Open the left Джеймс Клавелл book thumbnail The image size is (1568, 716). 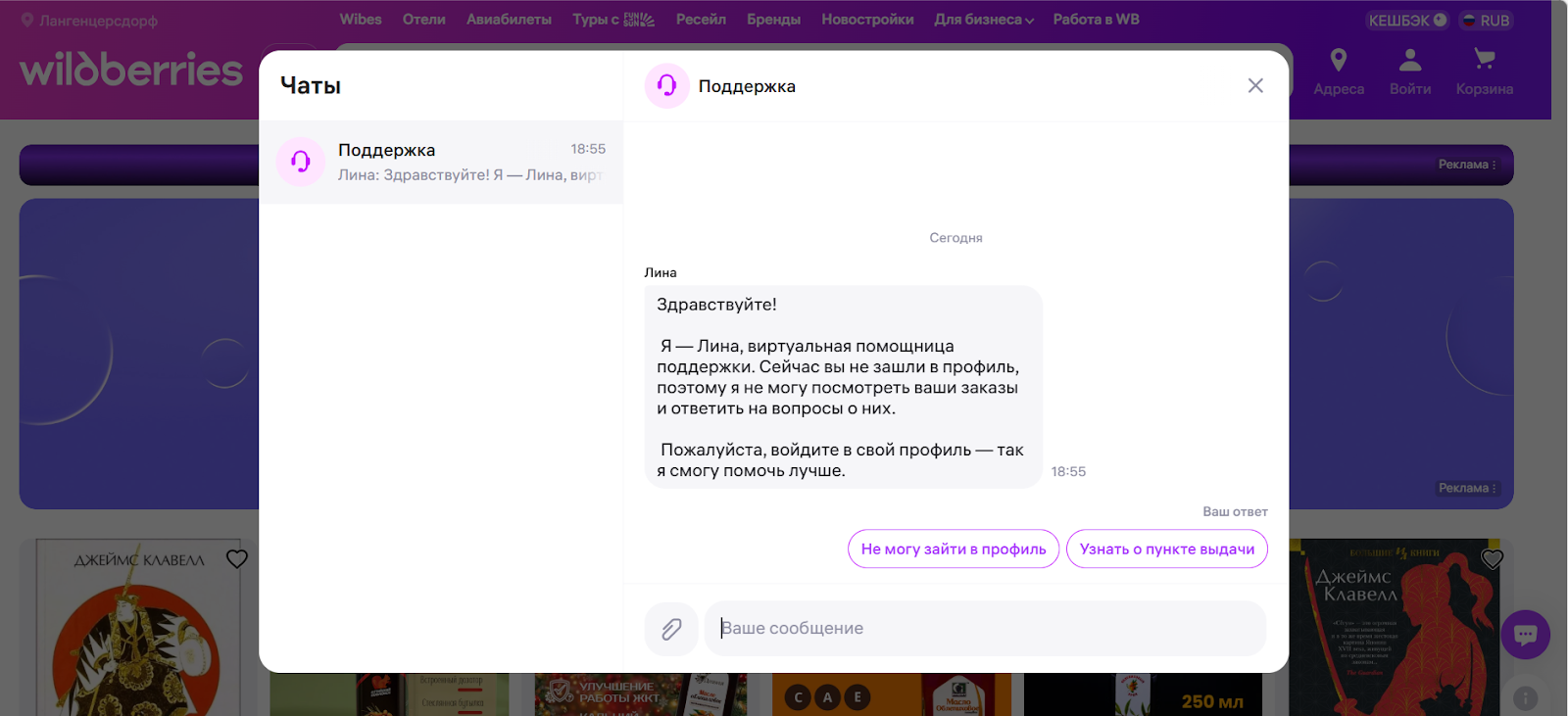[137, 627]
